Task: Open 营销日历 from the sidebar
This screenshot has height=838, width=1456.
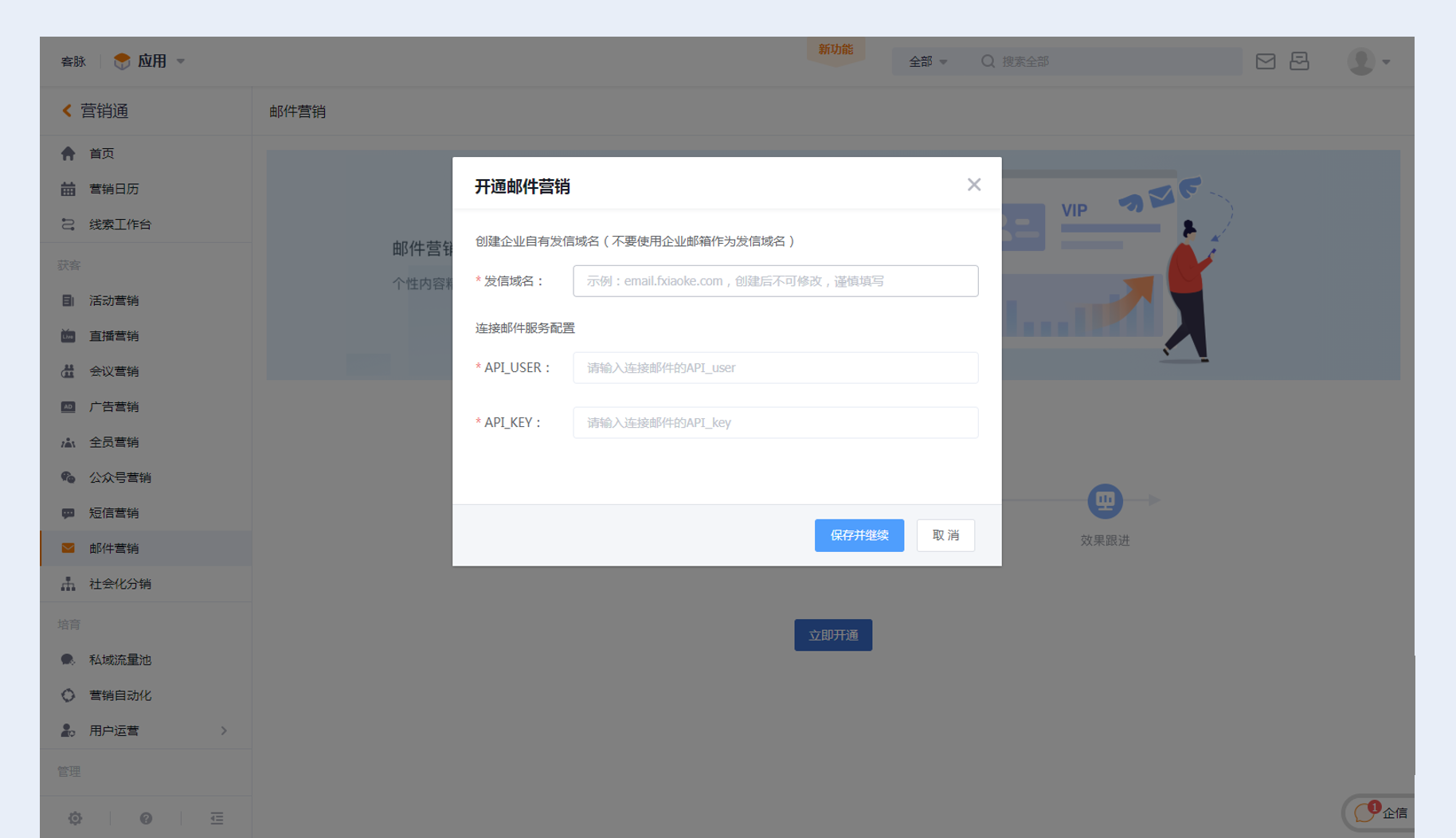Action: (x=114, y=189)
